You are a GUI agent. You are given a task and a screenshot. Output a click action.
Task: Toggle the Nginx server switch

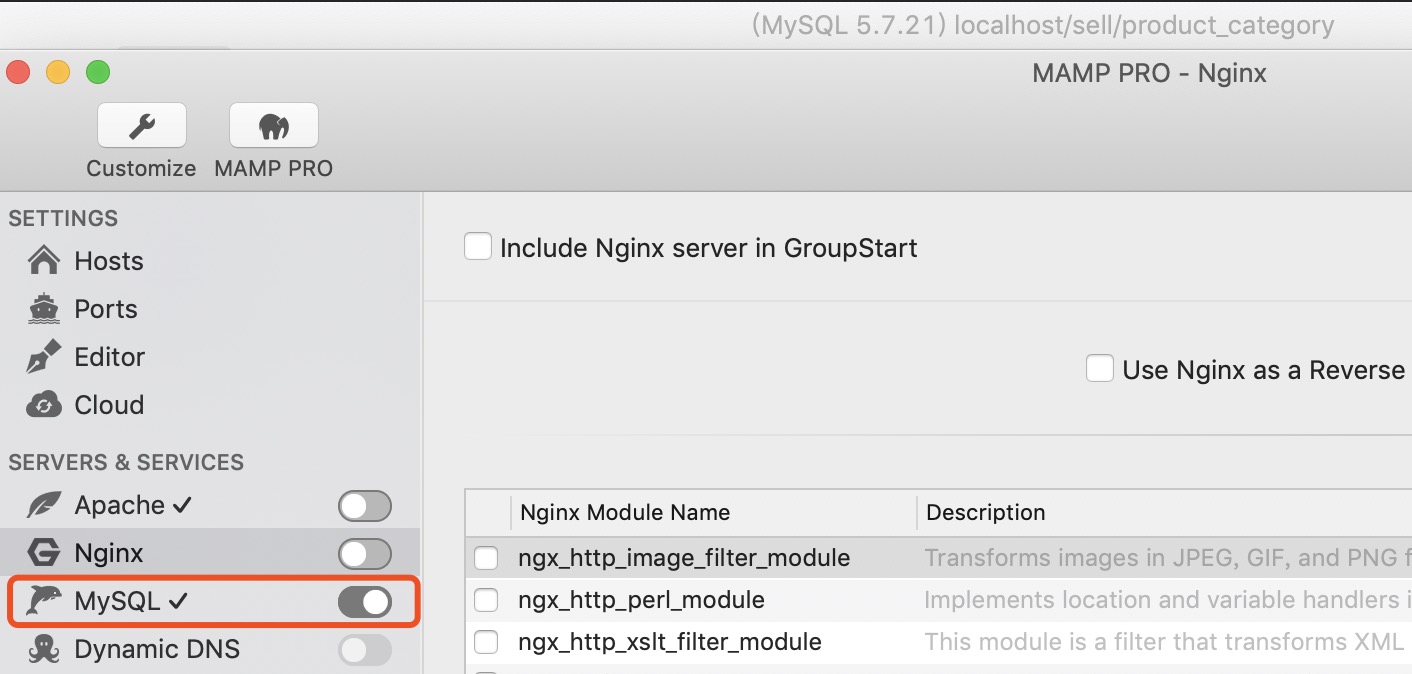coord(364,553)
